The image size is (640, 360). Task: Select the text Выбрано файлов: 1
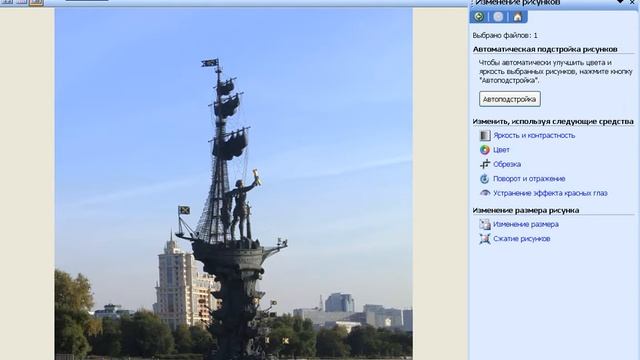(x=505, y=36)
